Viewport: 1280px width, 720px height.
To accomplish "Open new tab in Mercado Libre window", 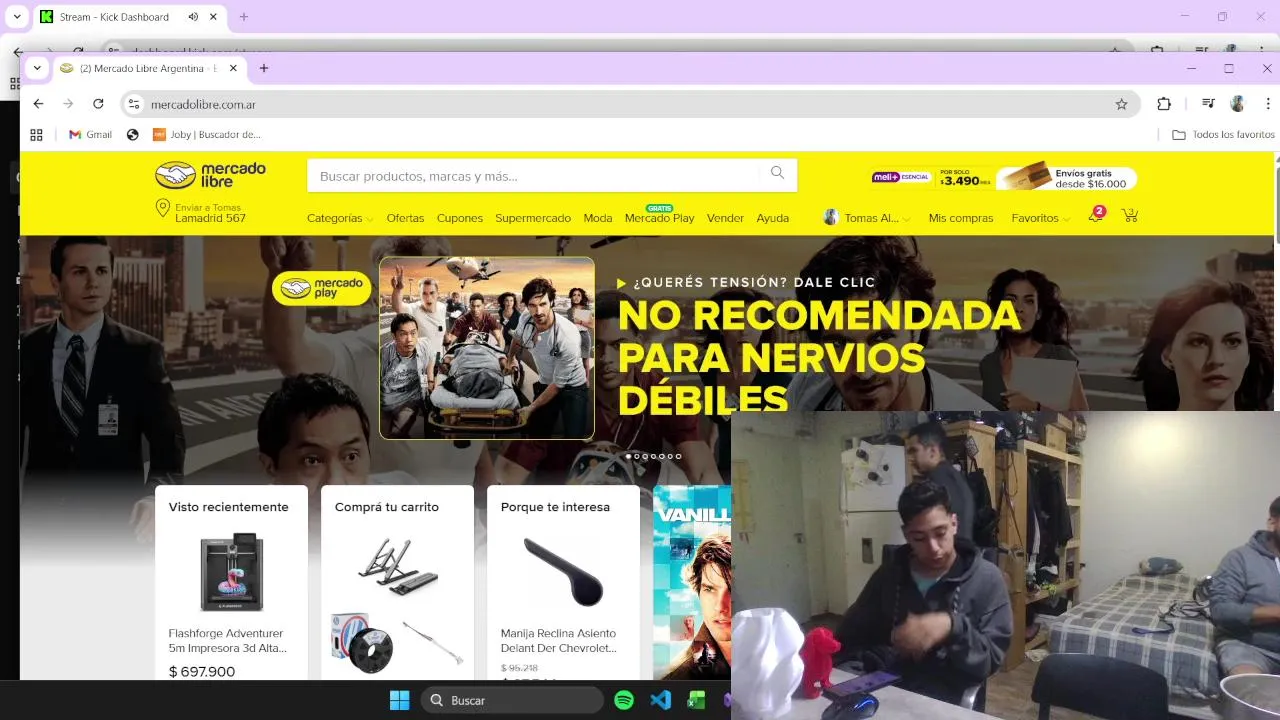I will click(x=264, y=68).
